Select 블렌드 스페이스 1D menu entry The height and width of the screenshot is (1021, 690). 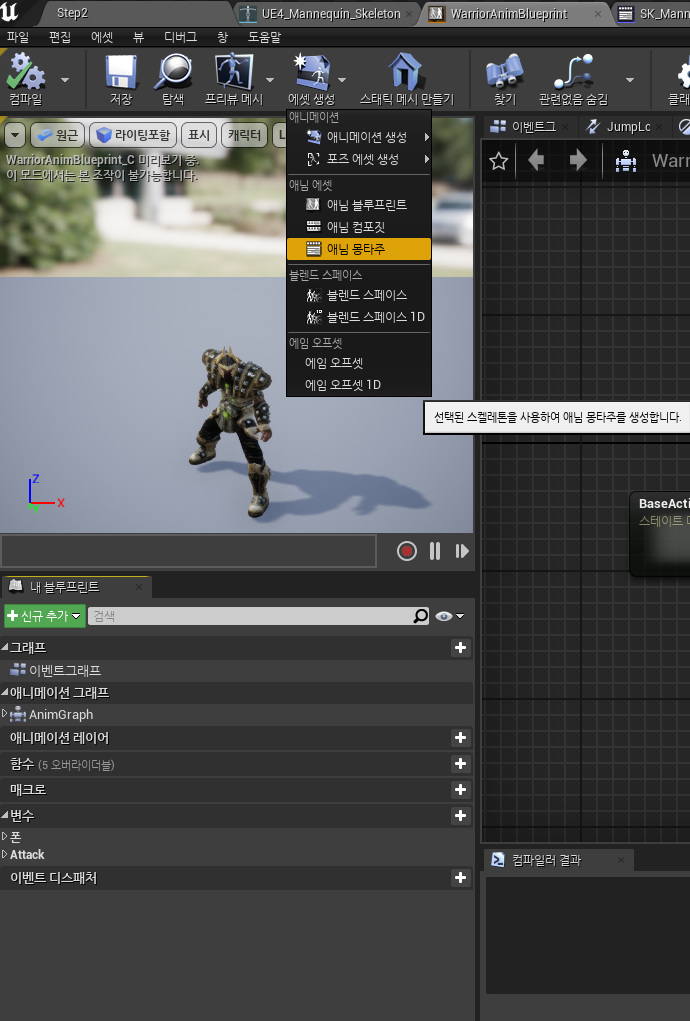click(359, 317)
